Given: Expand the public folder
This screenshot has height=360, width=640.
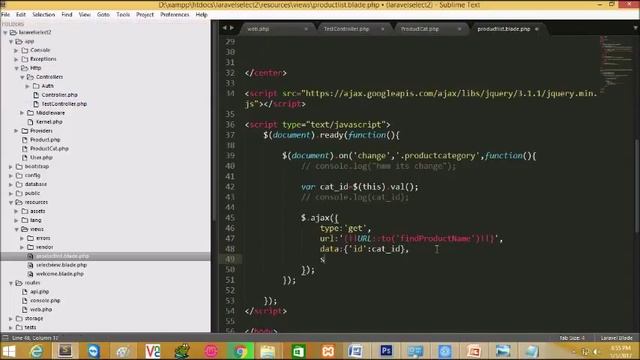Looking at the screenshot, I should [x=11, y=193].
